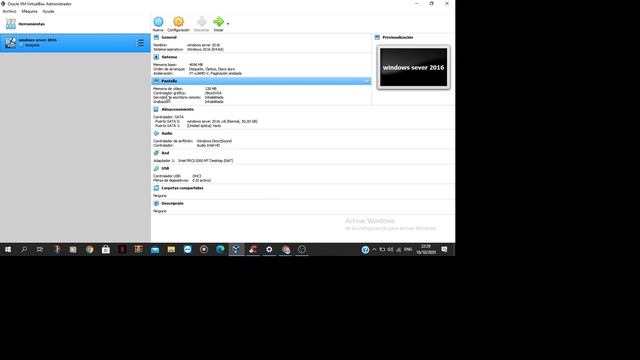Open the Red section header
This screenshot has width=640, height=360.
click(x=165, y=153)
